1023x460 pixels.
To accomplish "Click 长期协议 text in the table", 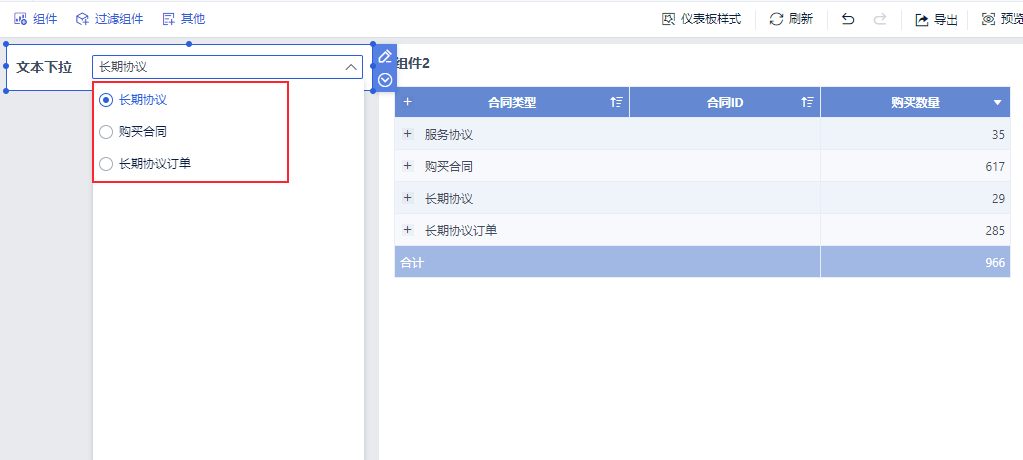I will pyautogui.click(x=449, y=198).
